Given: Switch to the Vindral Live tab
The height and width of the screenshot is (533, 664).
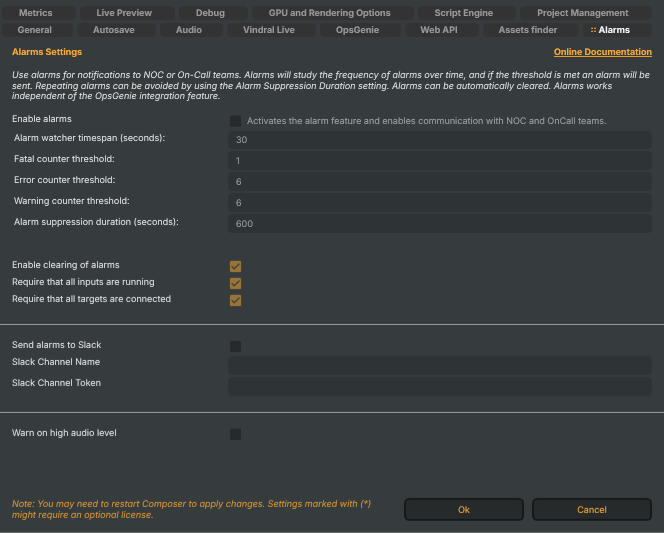Looking at the screenshot, I should pyautogui.click(x=271, y=30).
